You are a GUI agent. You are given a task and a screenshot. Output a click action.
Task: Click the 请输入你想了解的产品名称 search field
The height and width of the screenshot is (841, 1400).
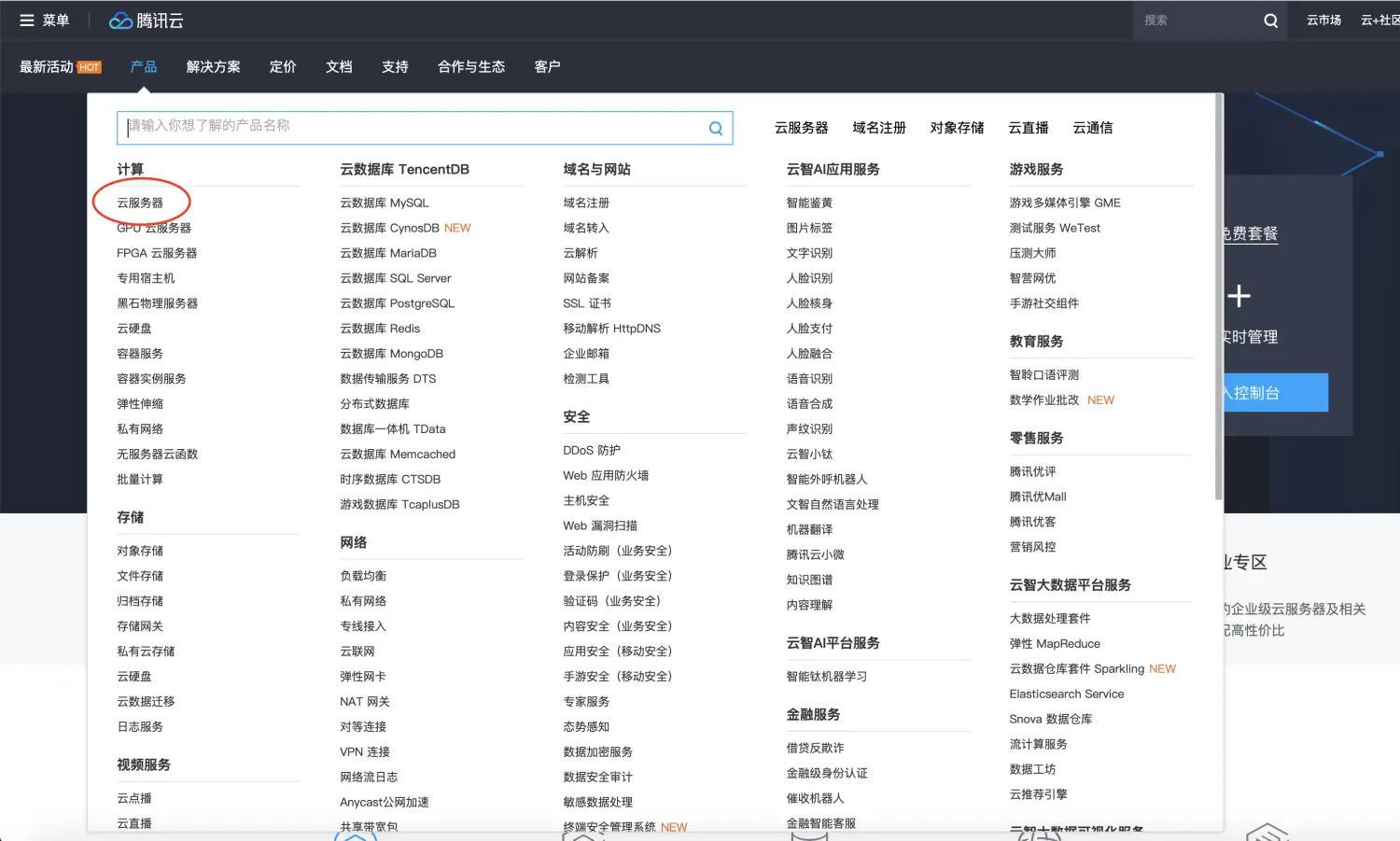point(425,128)
